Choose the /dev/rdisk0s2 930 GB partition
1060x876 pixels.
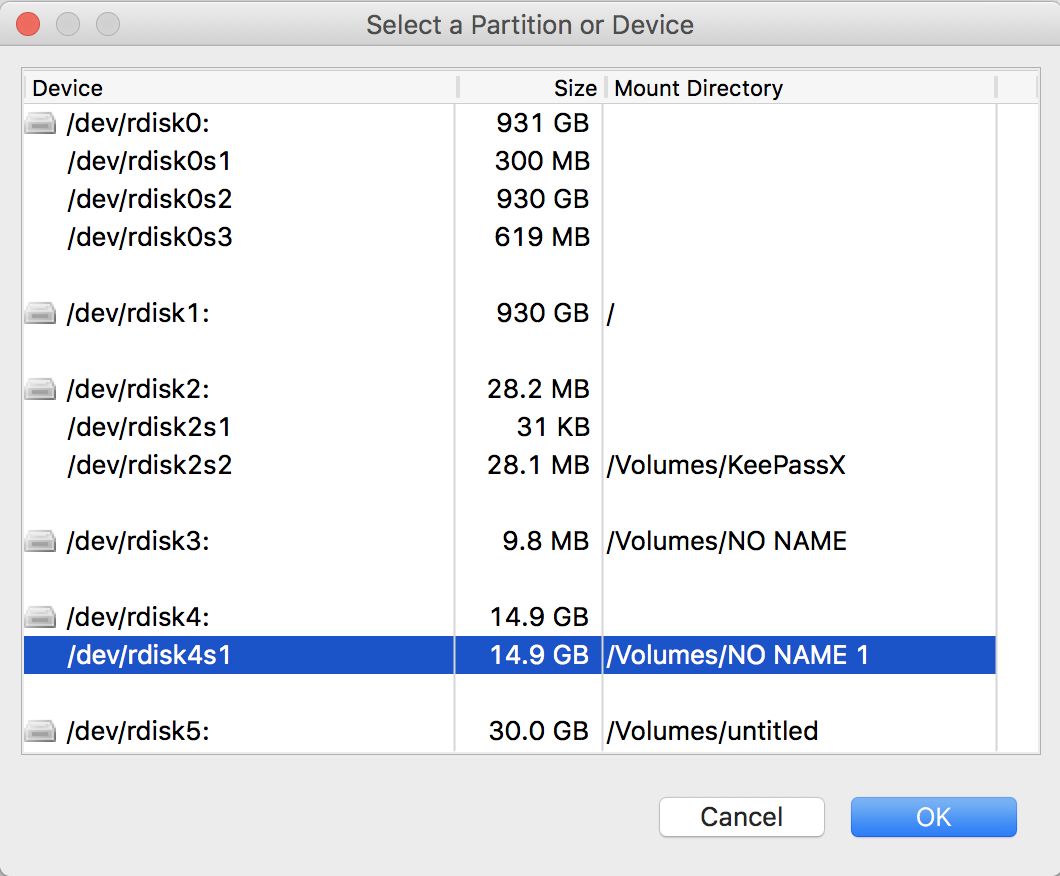coord(150,199)
